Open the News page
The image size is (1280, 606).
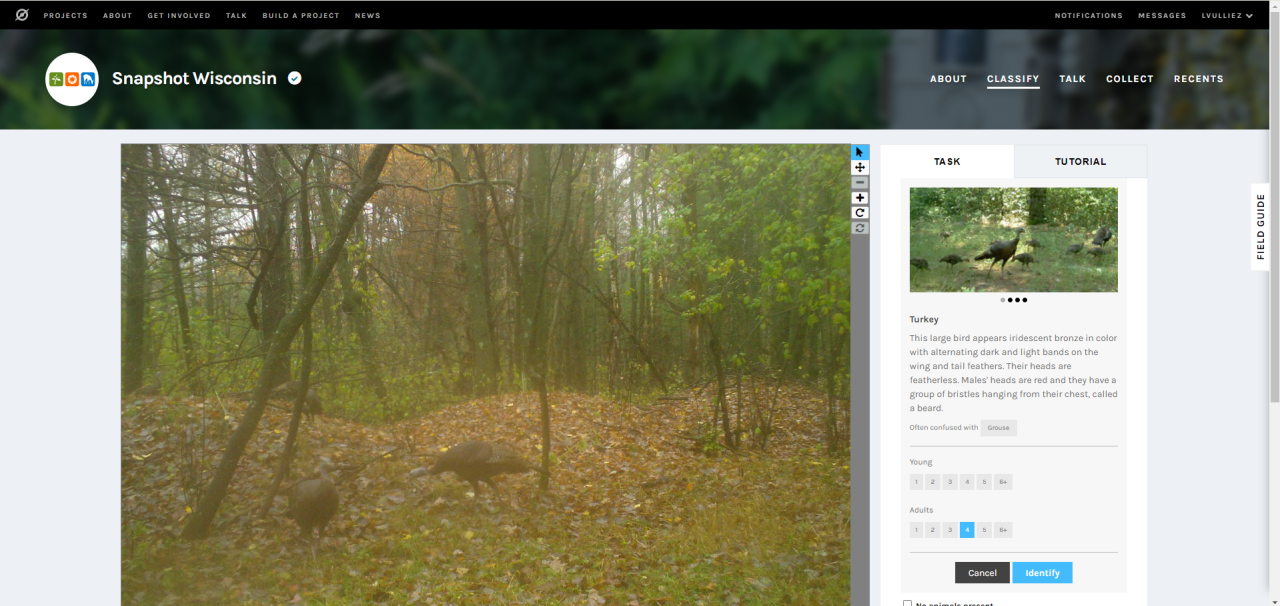[x=367, y=16]
